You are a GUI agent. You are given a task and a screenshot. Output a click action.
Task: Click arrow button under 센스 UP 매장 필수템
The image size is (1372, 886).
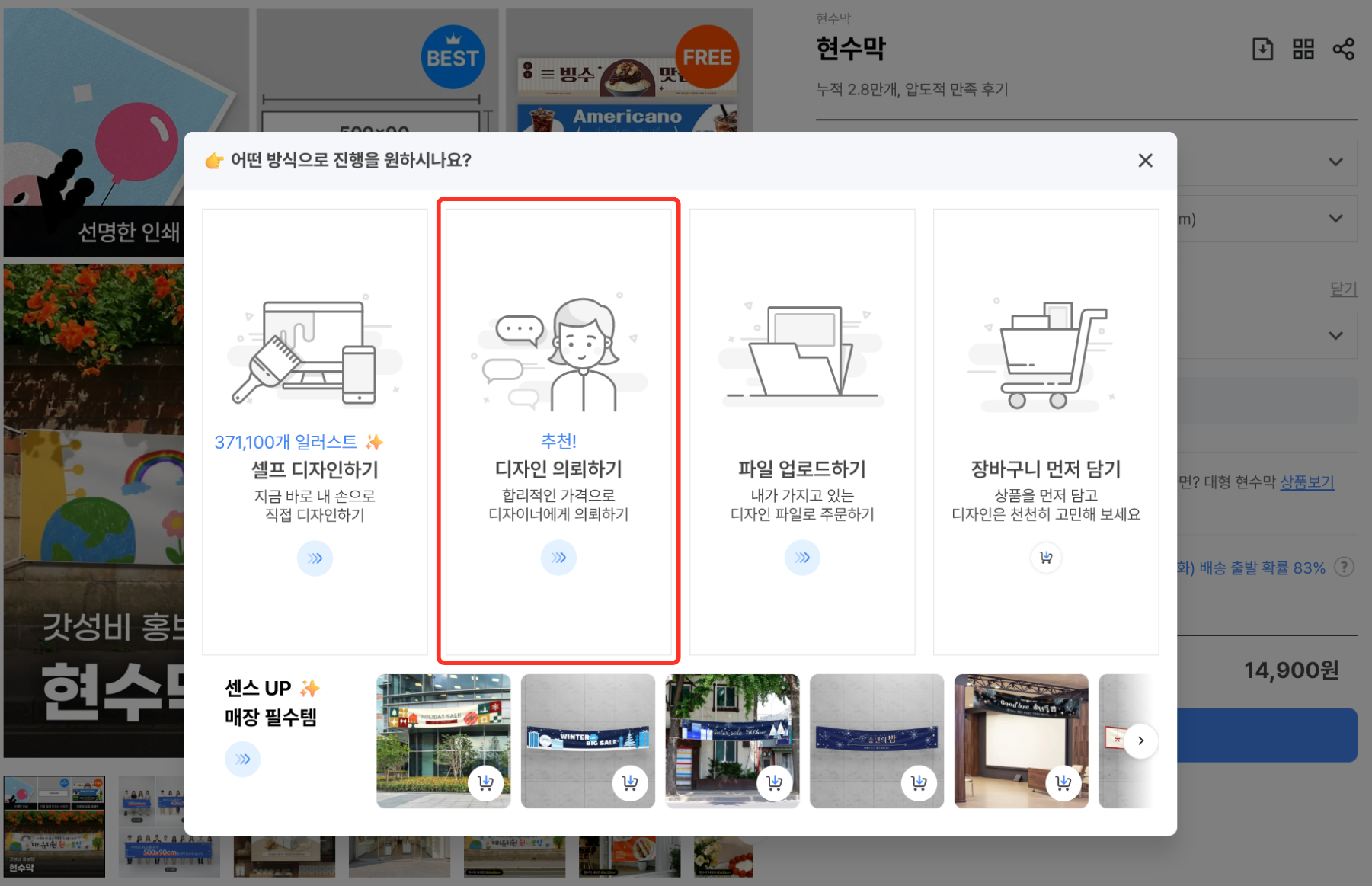(242, 760)
